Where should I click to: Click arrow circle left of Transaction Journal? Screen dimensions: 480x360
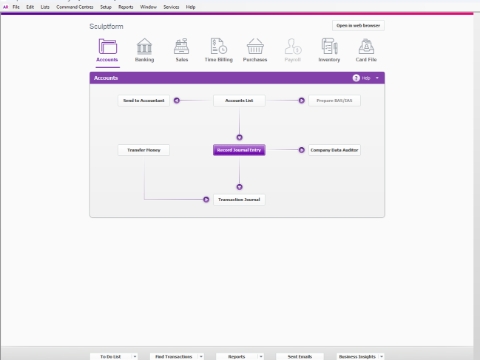(206, 199)
